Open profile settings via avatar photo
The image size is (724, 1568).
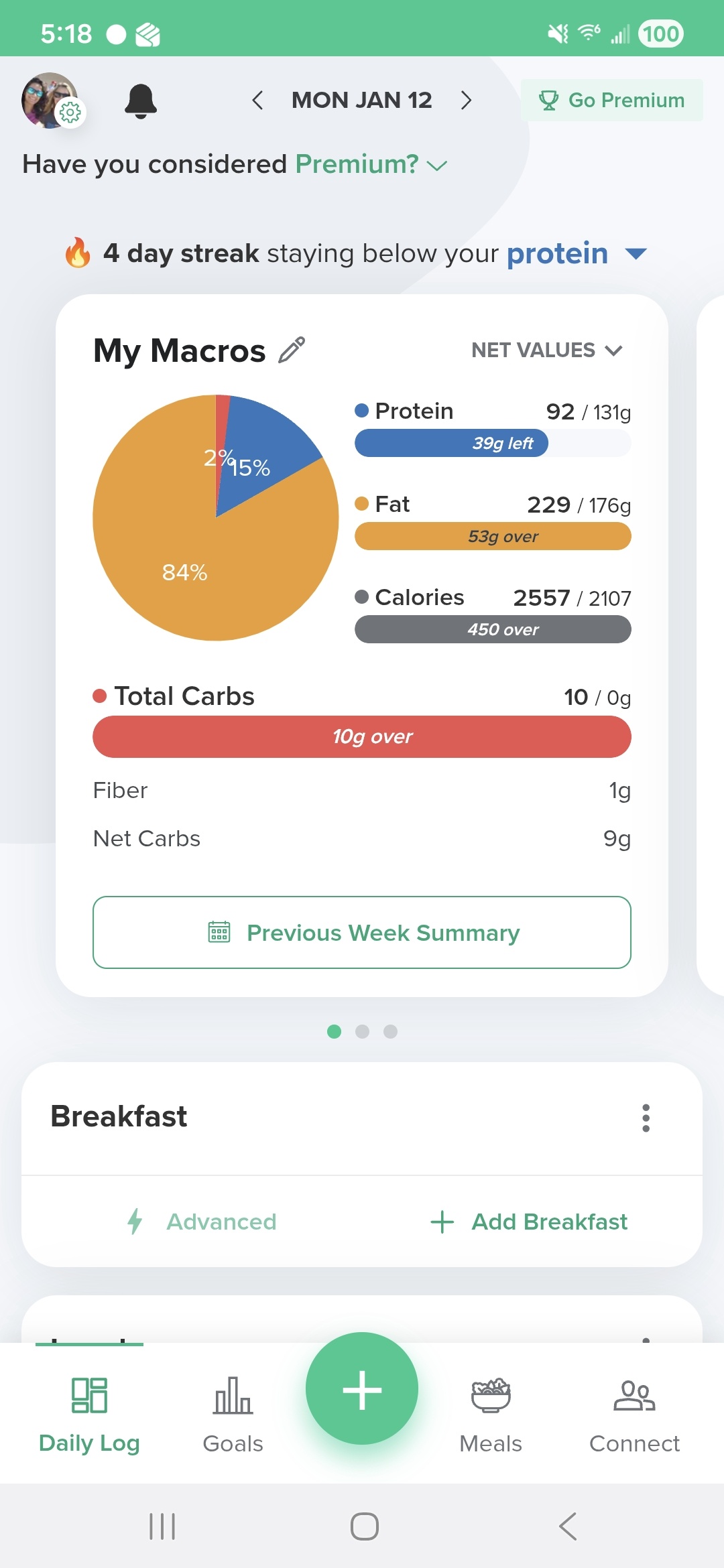(x=50, y=101)
